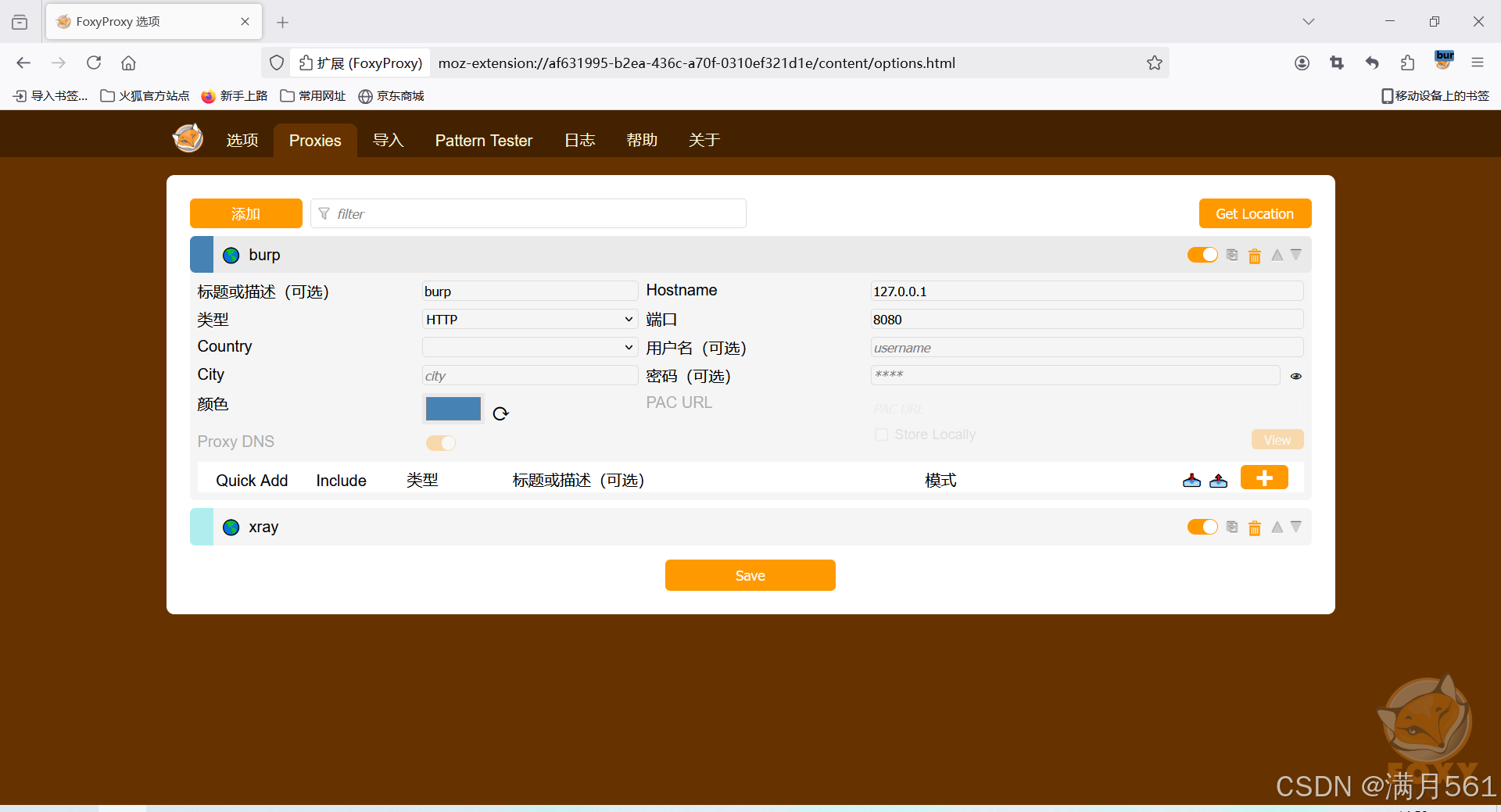The image size is (1501, 812).
Task: Turn off Proxy DNS for burp
Action: coord(441,442)
